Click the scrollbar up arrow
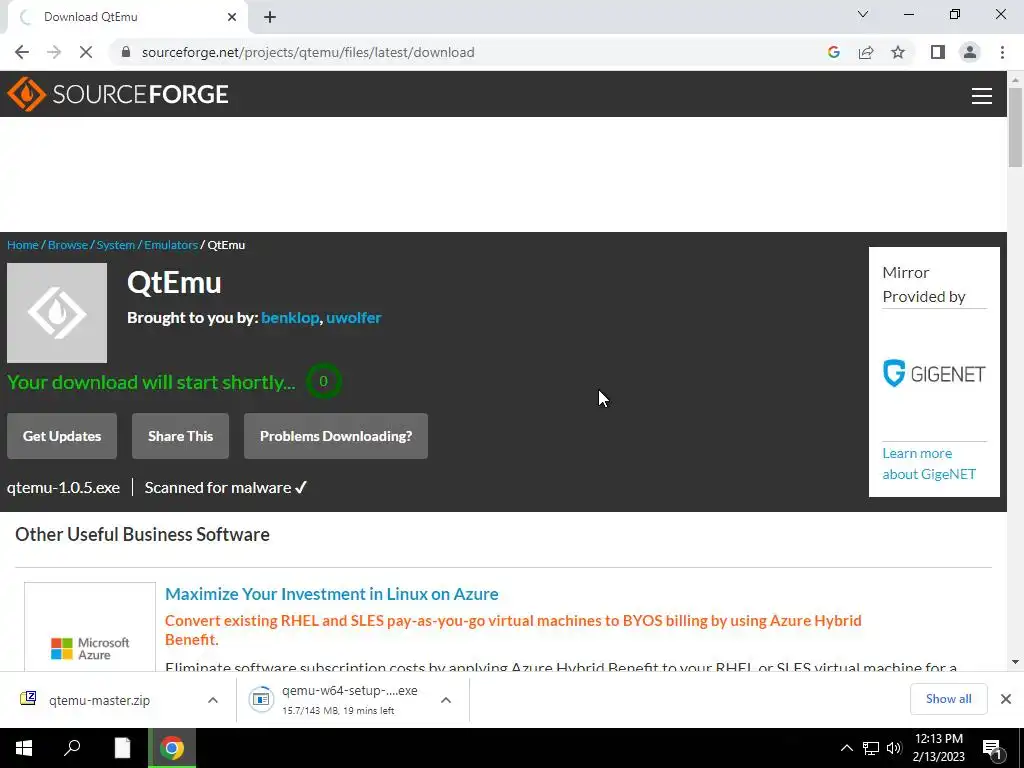The image size is (1024, 768). [1015, 80]
